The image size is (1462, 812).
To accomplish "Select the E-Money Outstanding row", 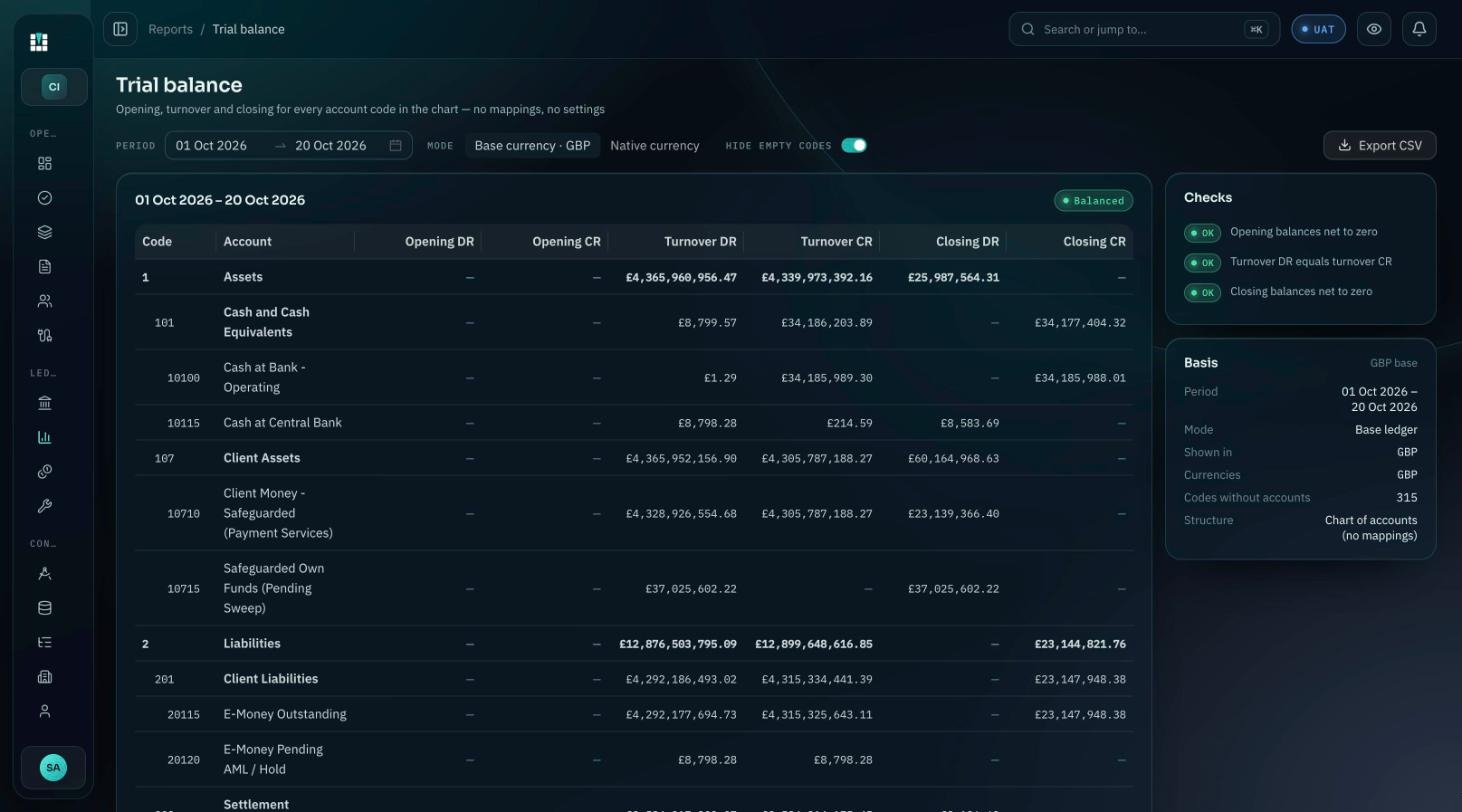I will click(x=634, y=714).
